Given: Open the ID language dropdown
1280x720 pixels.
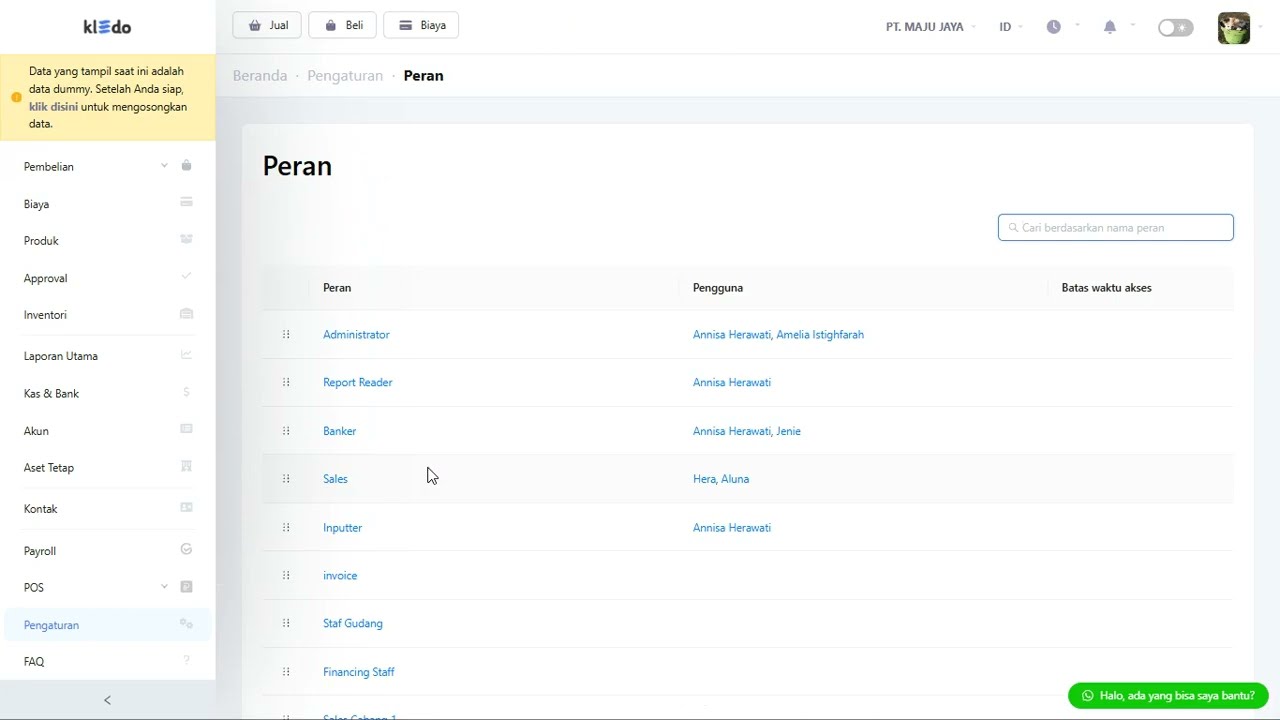Looking at the screenshot, I should pos(1010,27).
